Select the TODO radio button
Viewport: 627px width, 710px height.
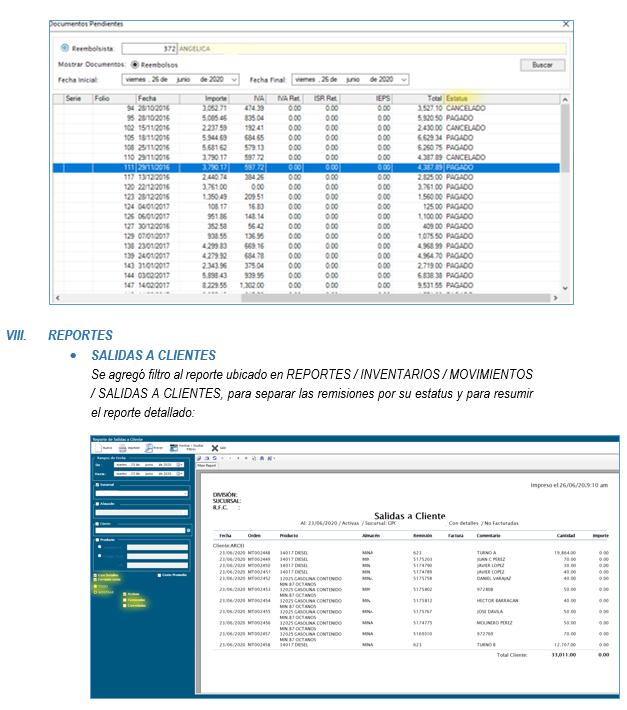point(96,586)
